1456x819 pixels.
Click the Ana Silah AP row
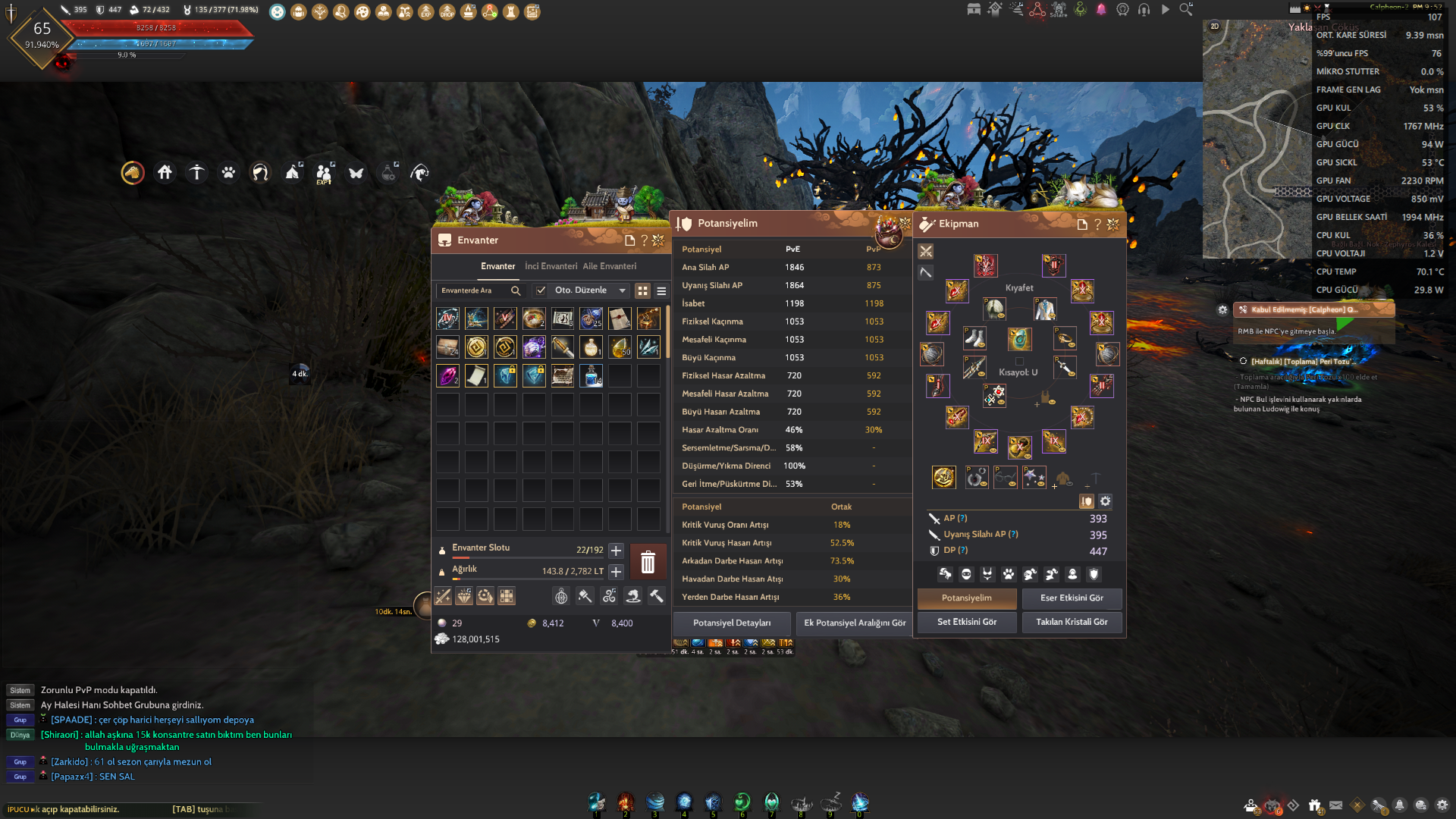[792, 267]
